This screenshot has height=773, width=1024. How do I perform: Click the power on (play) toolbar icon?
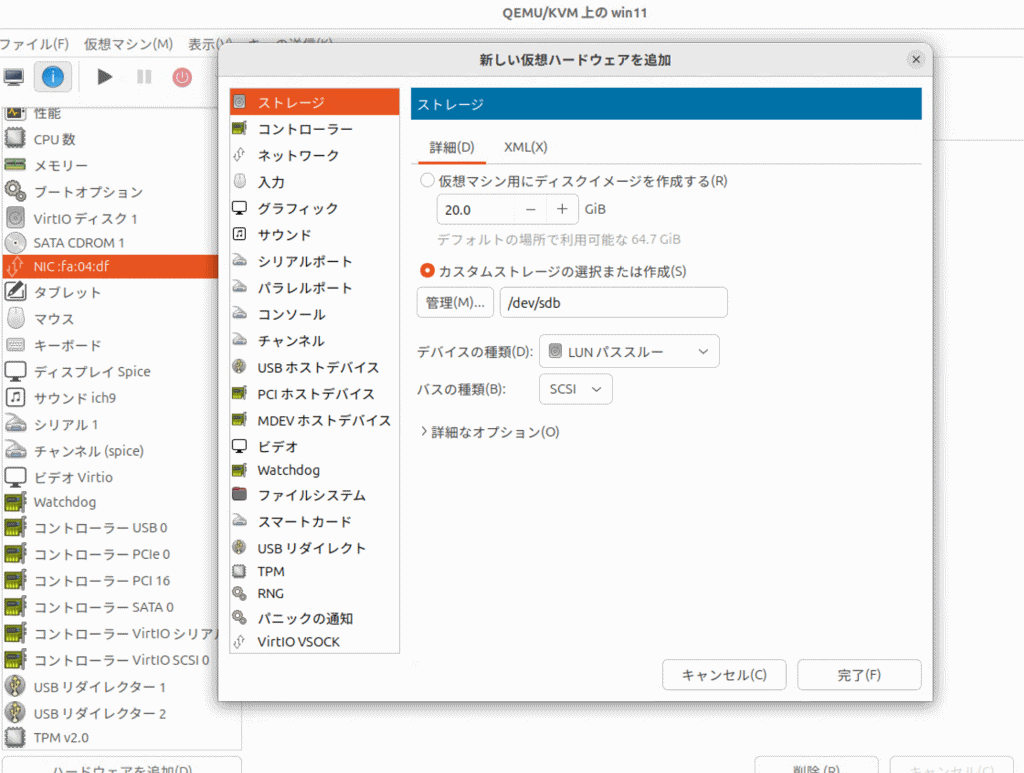pyautogui.click(x=105, y=77)
